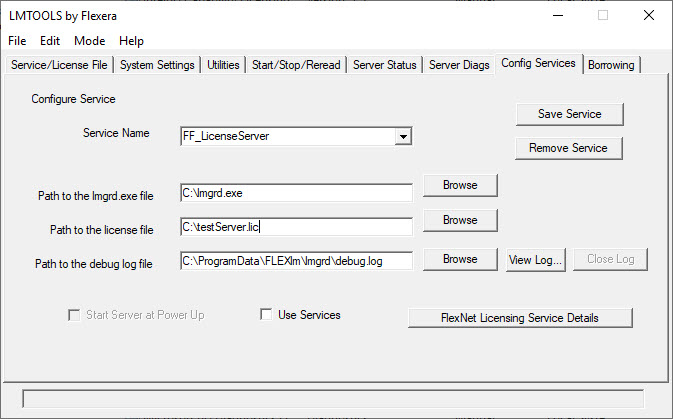
Task: Toggle Start Server at Power Up checkbox
Action: point(74,315)
